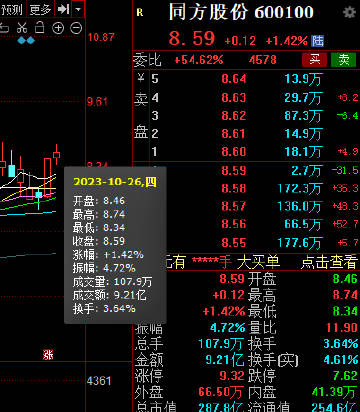
Task: Click the 涨停 price 9.32
Action: (232, 376)
